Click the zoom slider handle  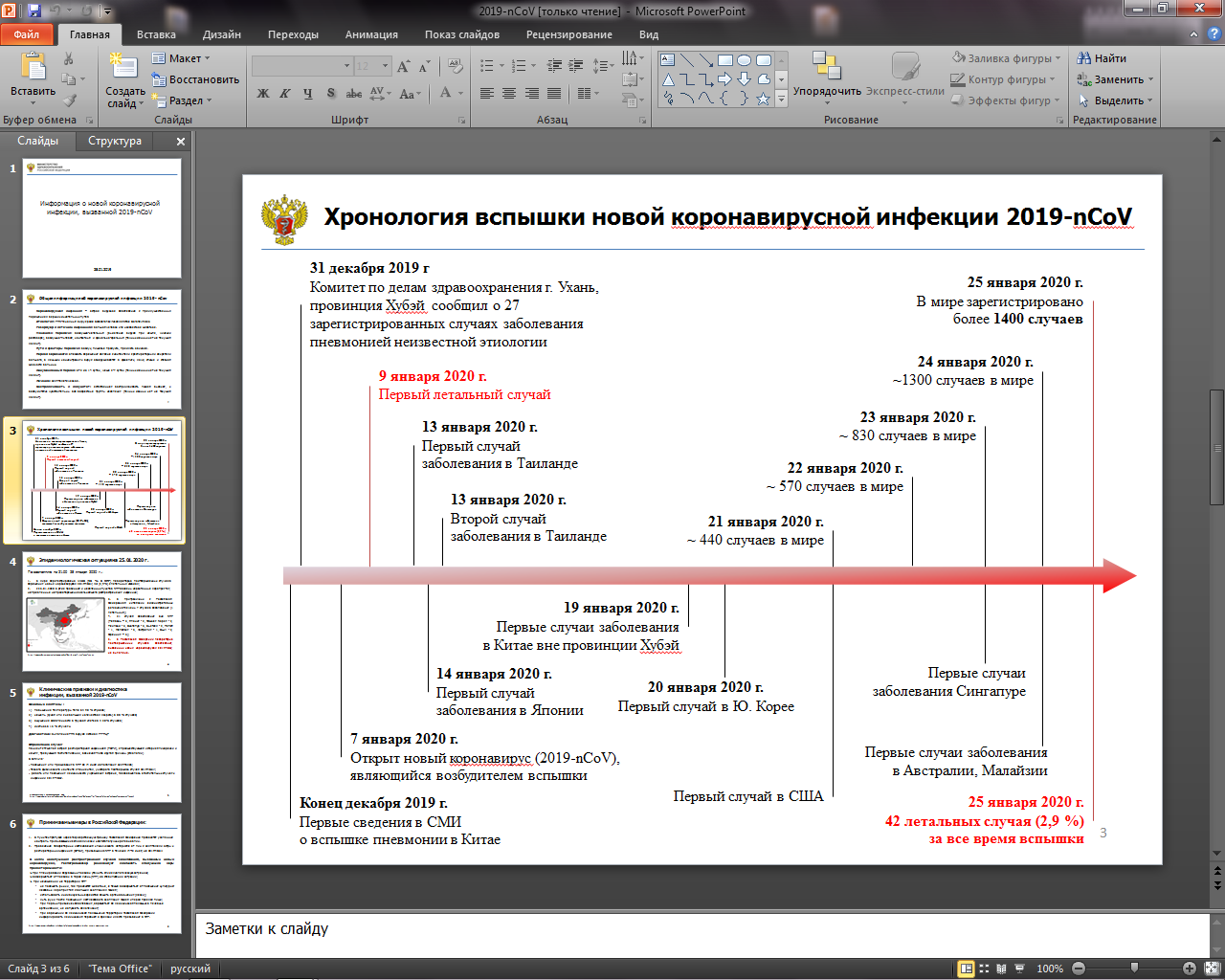1134,969
